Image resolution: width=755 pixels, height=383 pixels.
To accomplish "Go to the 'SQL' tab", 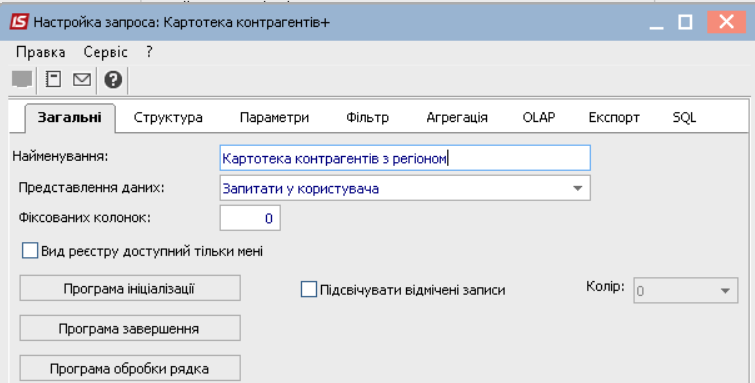I will tap(684, 118).
